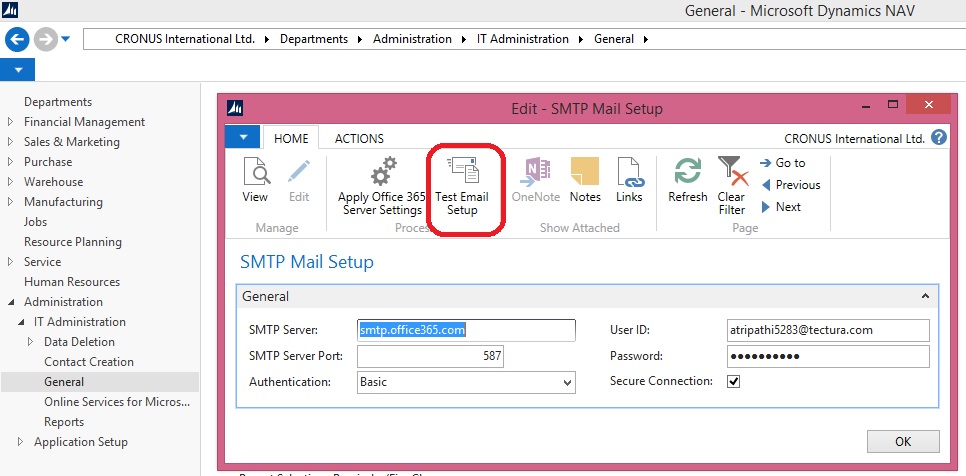The width and height of the screenshot is (966, 476).
Task: Click the User ID field
Action: tap(828, 330)
